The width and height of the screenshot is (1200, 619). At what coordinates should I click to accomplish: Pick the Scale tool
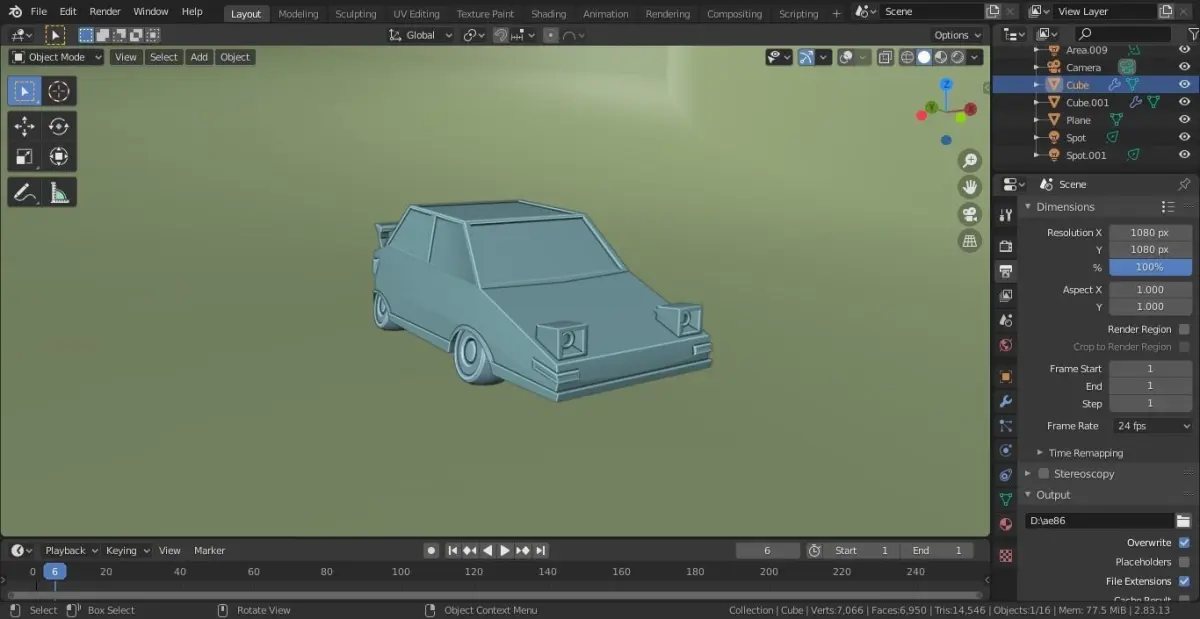[x=25, y=157]
